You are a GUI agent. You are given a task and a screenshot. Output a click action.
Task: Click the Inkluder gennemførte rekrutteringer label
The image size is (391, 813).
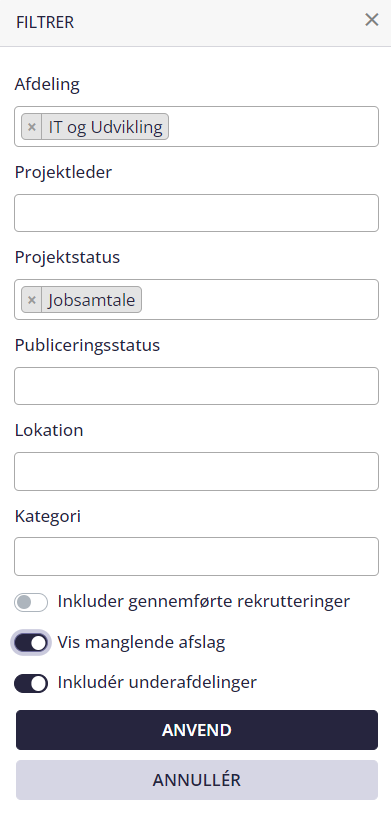pos(204,601)
